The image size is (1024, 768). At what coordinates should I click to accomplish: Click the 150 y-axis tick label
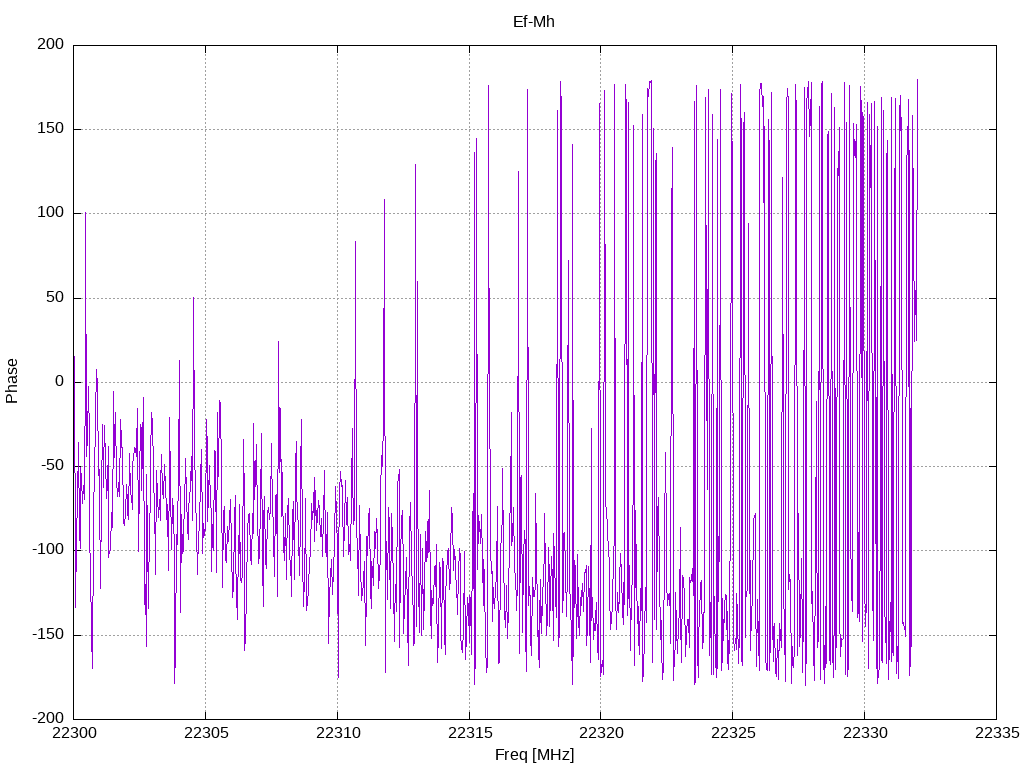coord(51,129)
